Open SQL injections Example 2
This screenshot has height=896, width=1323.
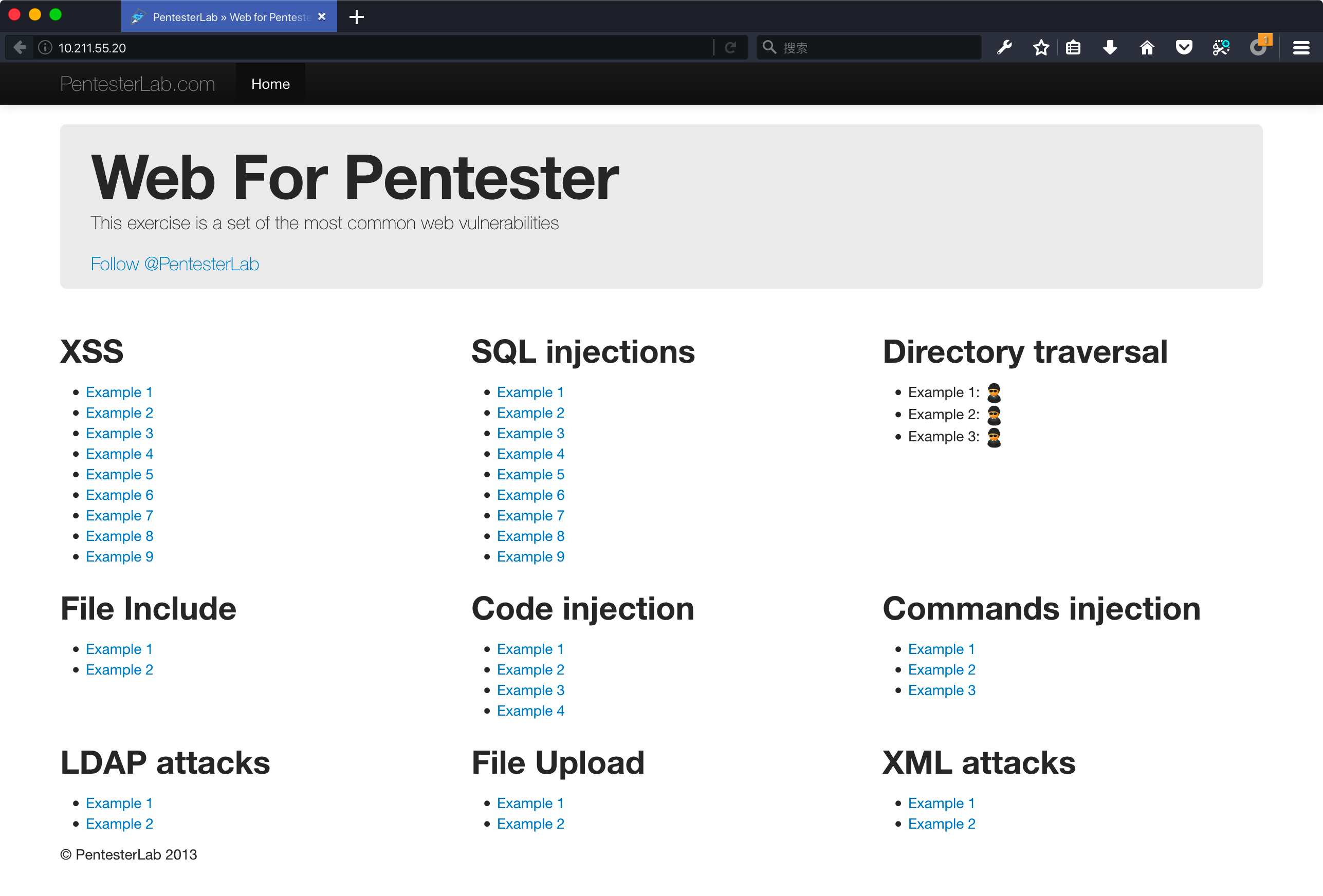click(x=530, y=413)
